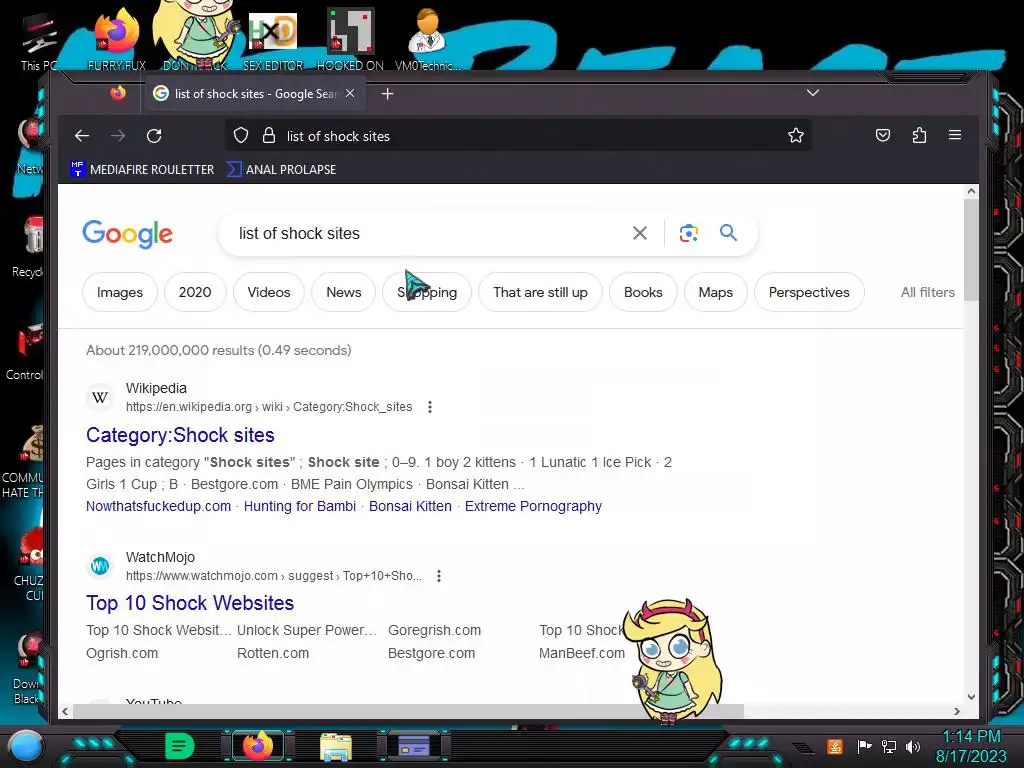
Task: Open network tray icon
Action: coord(889,746)
